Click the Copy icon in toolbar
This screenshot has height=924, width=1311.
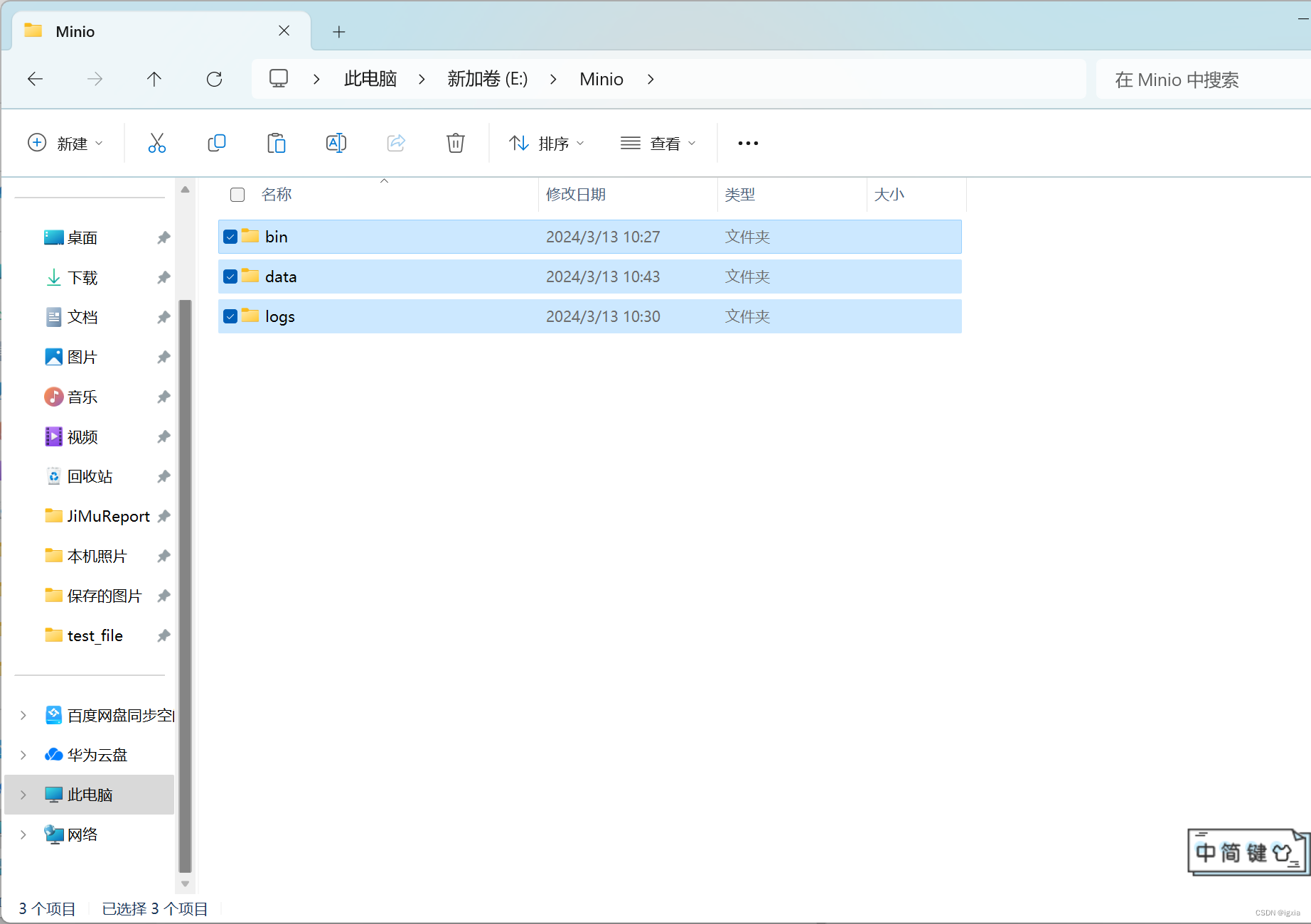[x=217, y=143]
